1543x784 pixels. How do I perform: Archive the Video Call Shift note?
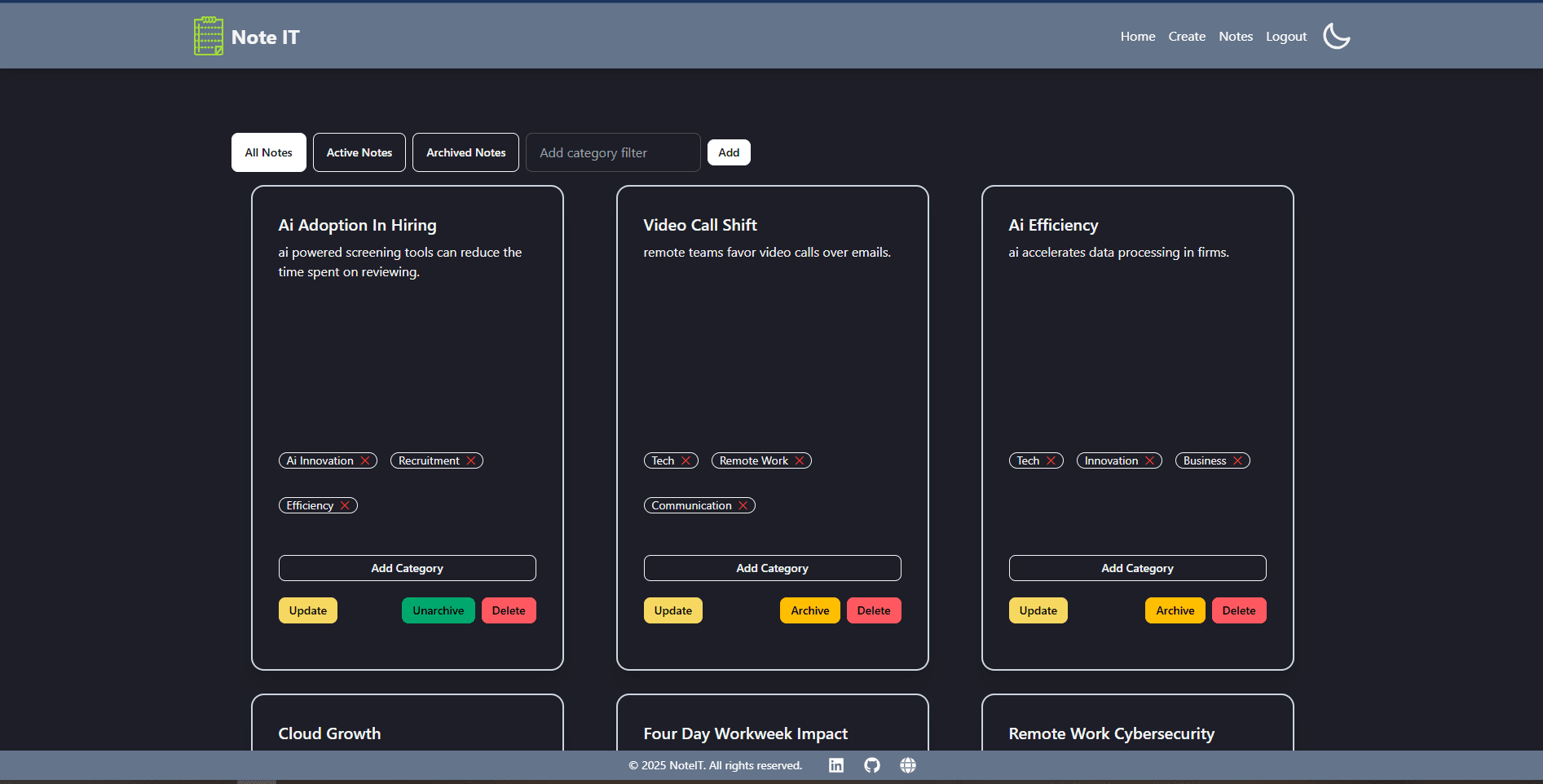tap(809, 610)
